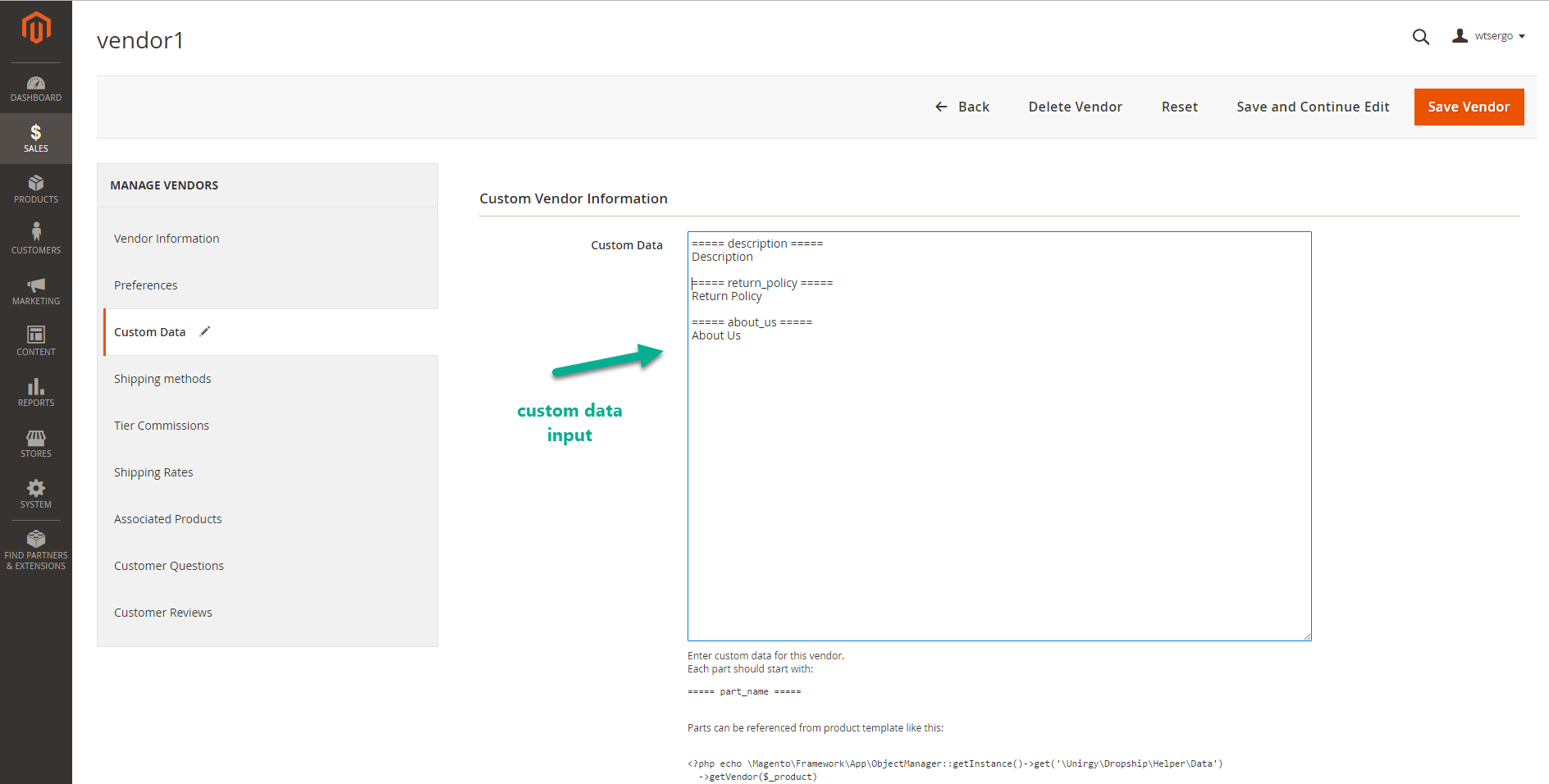1549x784 pixels.
Task: Open the Customer Reviews tab
Action: point(267,613)
